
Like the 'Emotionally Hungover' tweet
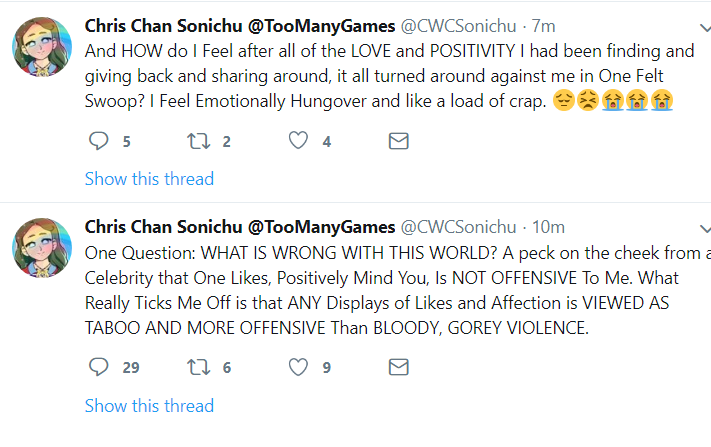[298, 141]
